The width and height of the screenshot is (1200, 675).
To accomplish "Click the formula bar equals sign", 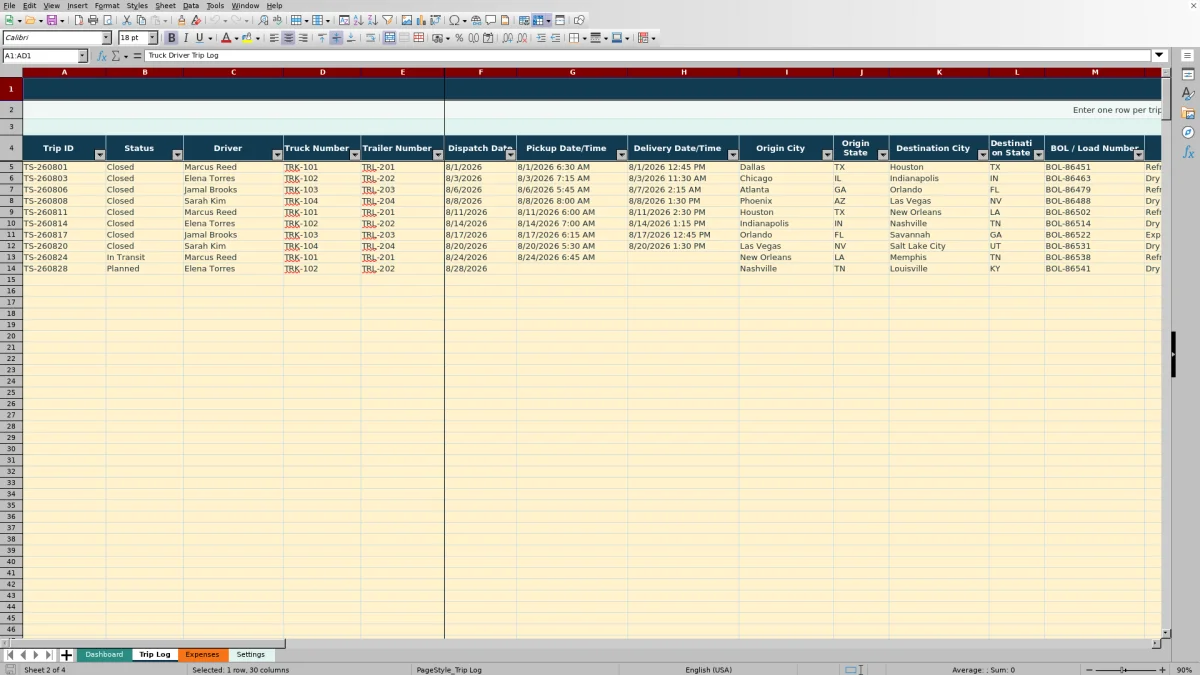I will pyautogui.click(x=137, y=56).
